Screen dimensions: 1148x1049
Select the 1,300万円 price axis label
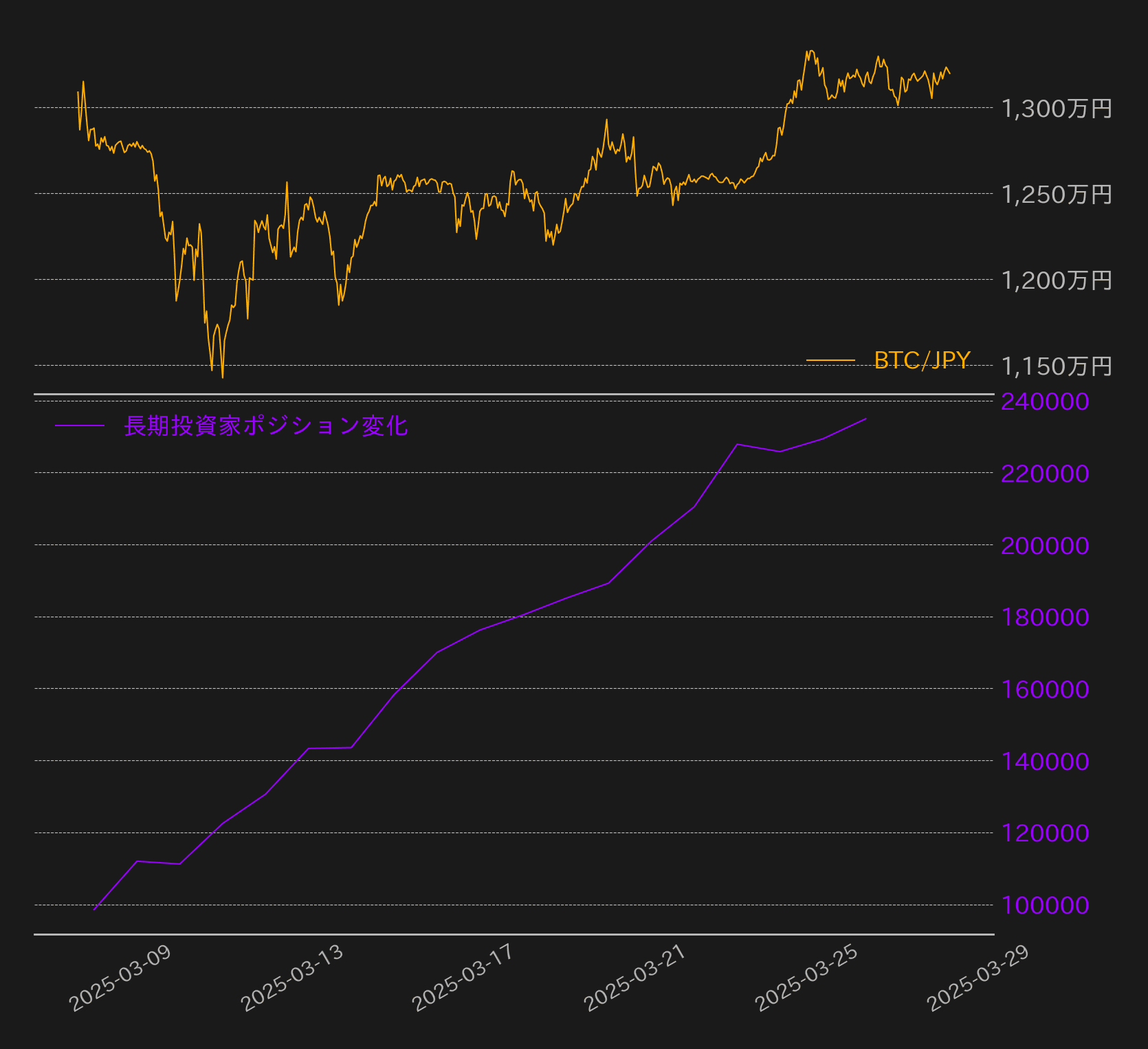click(1057, 109)
